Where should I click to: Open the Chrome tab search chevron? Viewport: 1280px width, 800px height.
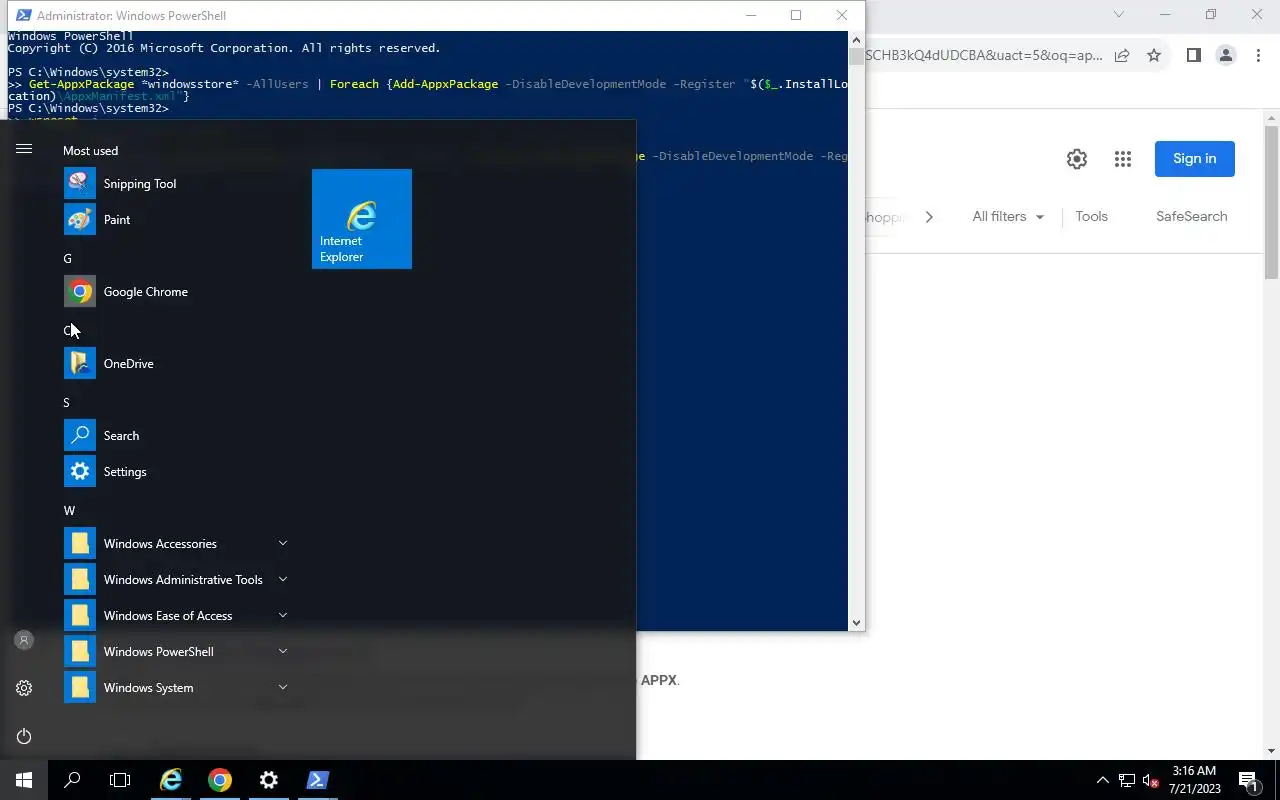pyautogui.click(x=1119, y=14)
